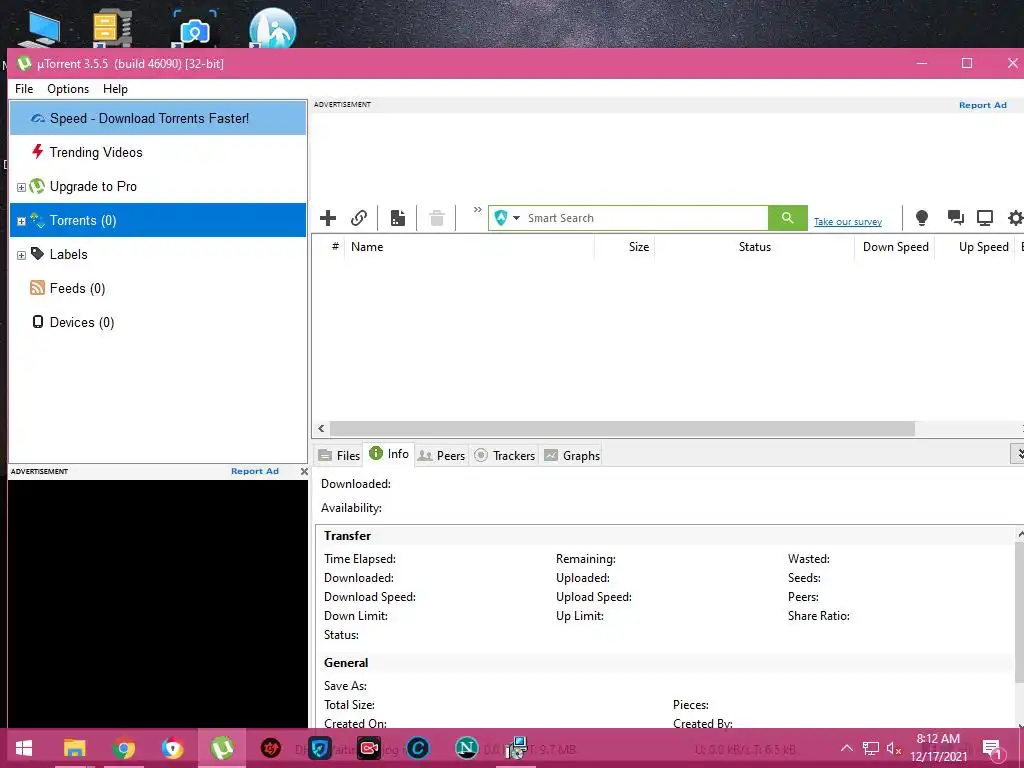The image size is (1024, 768).
Task: Select Devices (0) in sidebar
Action: (x=158, y=322)
